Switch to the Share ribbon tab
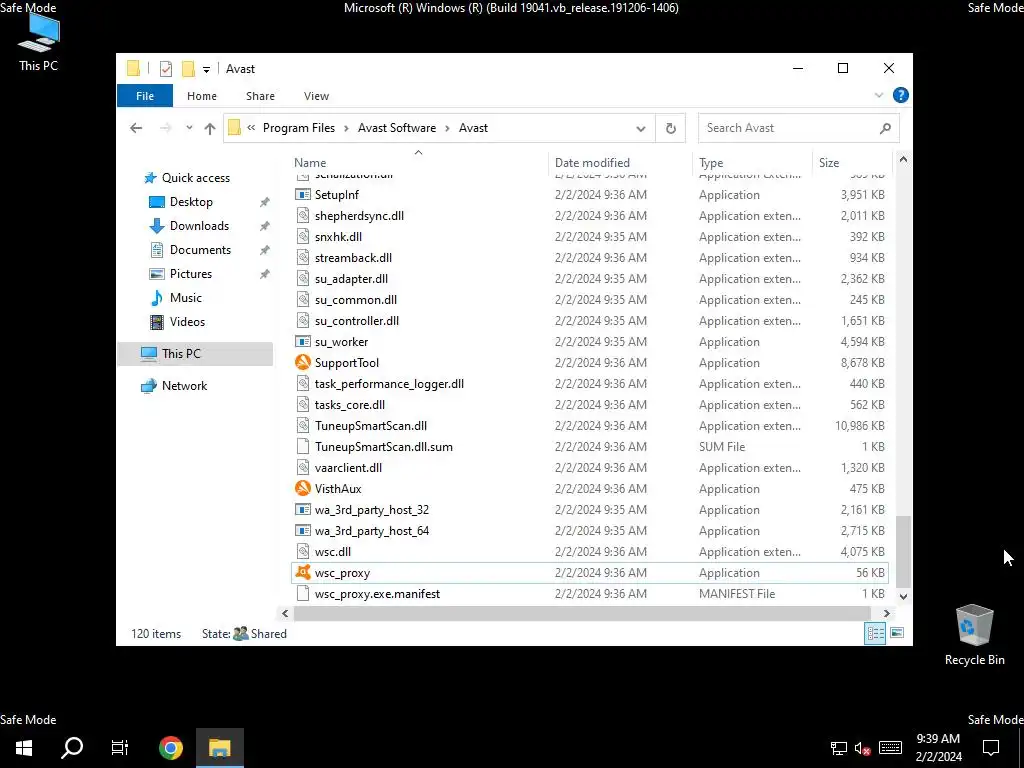Screen dimensions: 1024x768 [x=260, y=96]
